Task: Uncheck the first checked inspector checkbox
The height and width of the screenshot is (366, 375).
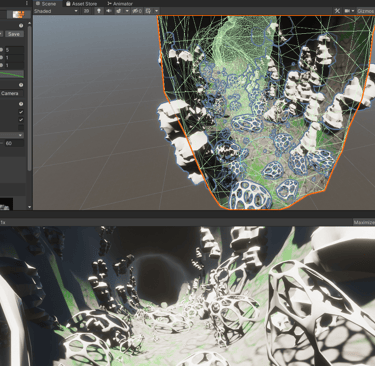Action: 21,112
